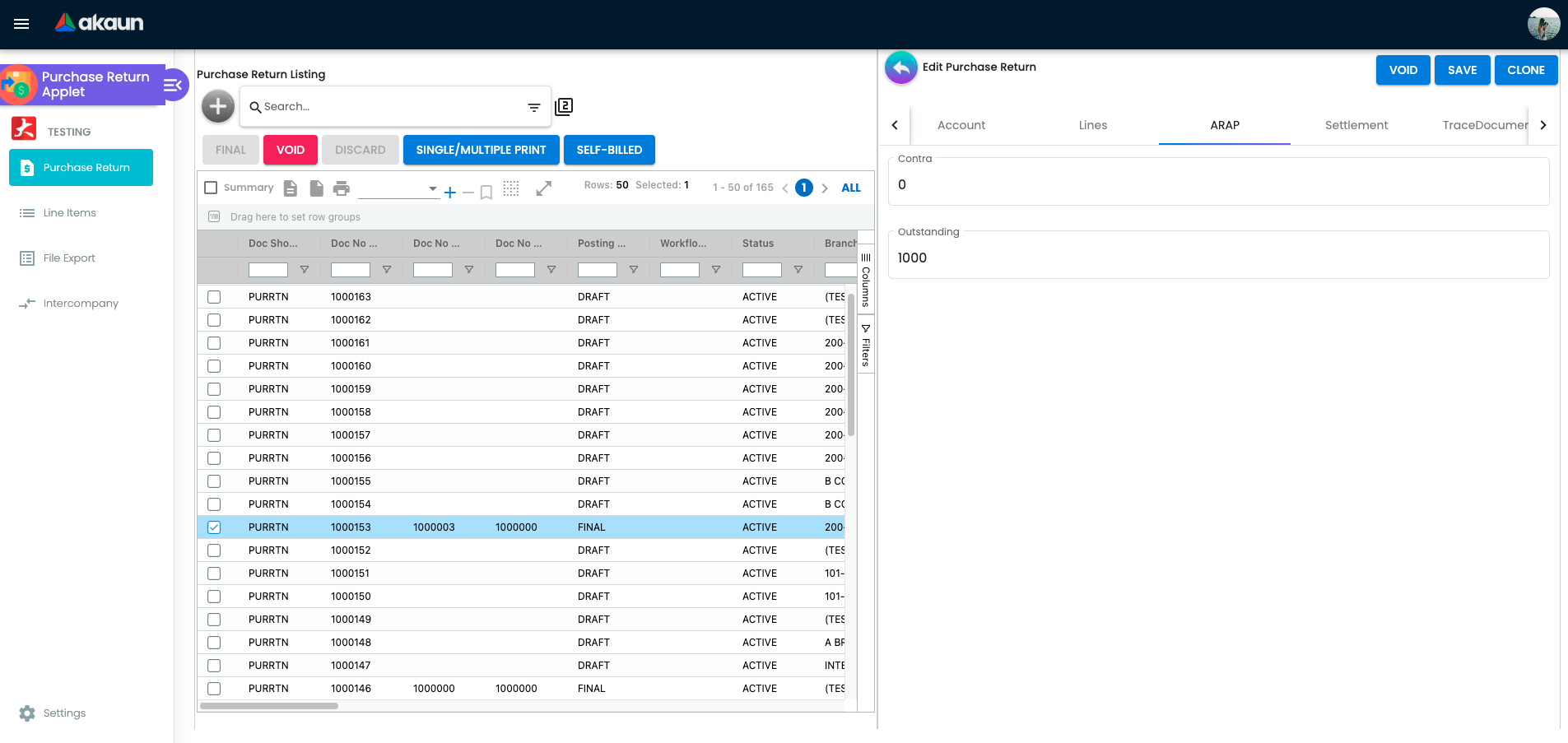Click the printer icon in grid toolbar
Image resolution: width=1568 pixels, height=743 pixels.
342,188
